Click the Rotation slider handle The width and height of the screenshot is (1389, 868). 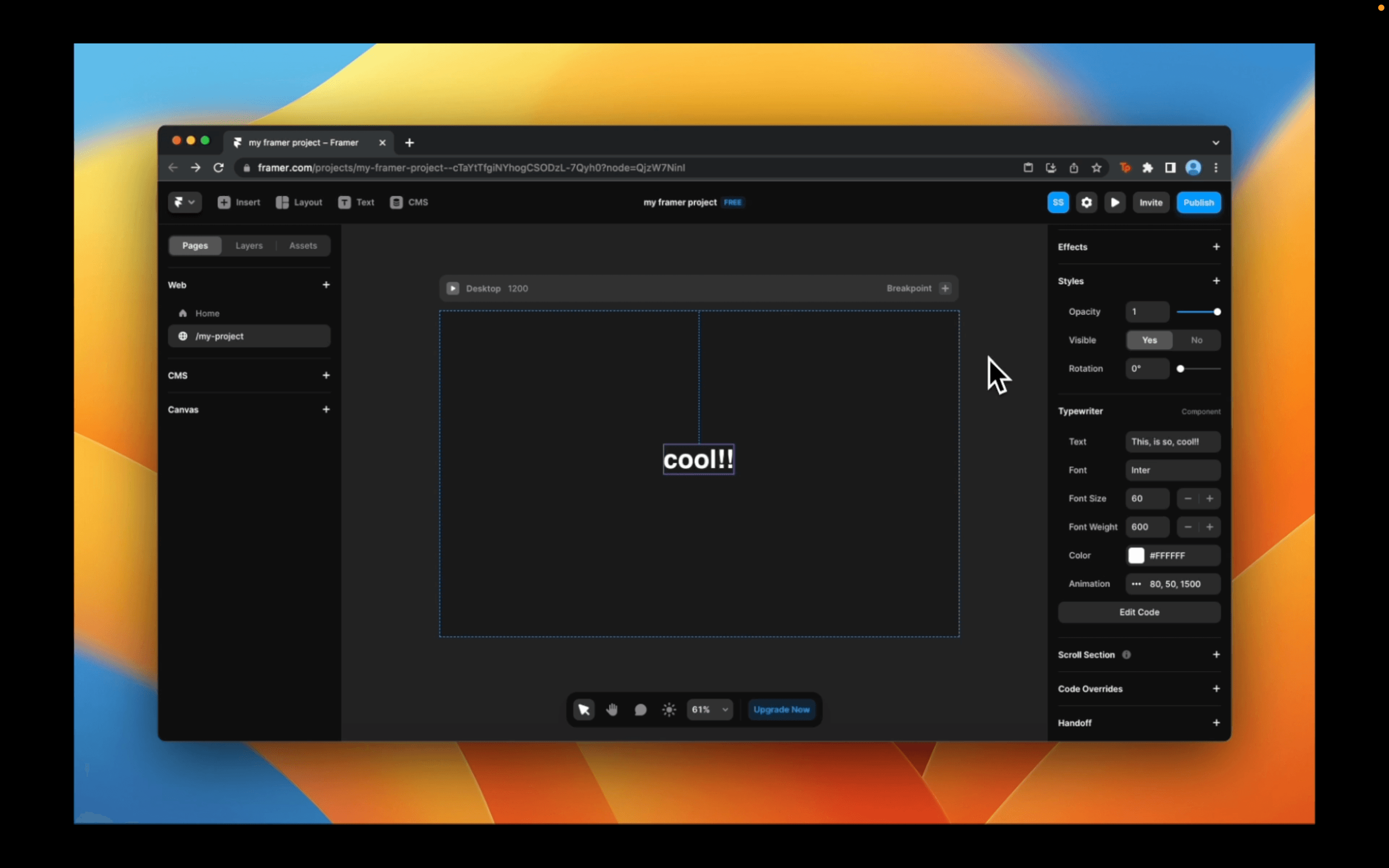pos(1181,368)
